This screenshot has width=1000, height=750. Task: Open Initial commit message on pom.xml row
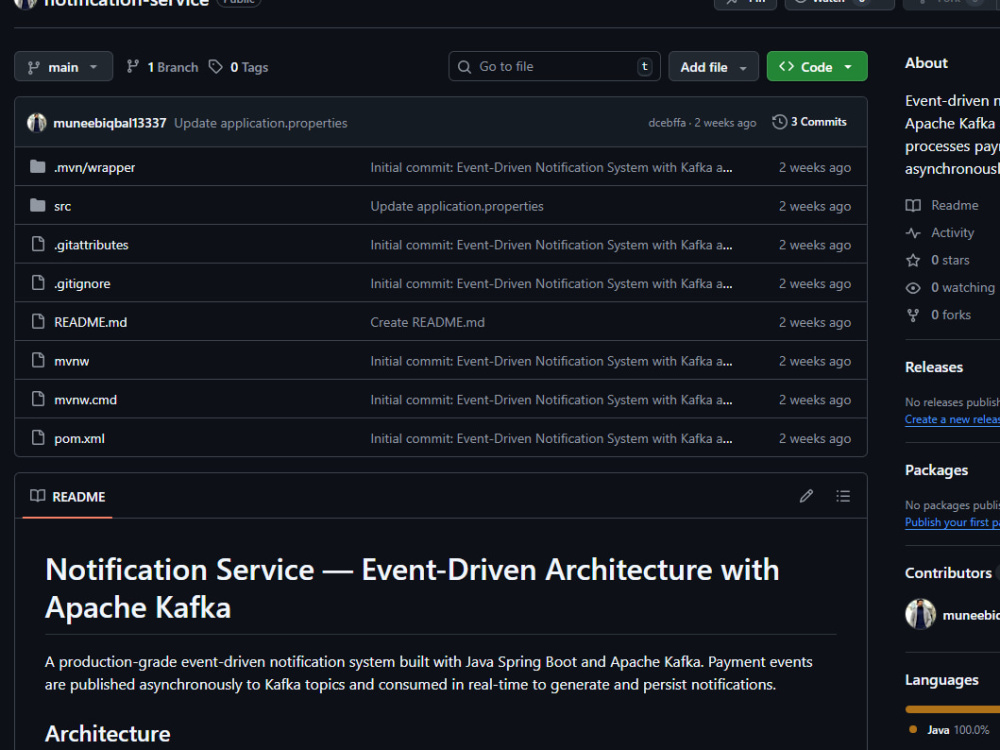[551, 438]
